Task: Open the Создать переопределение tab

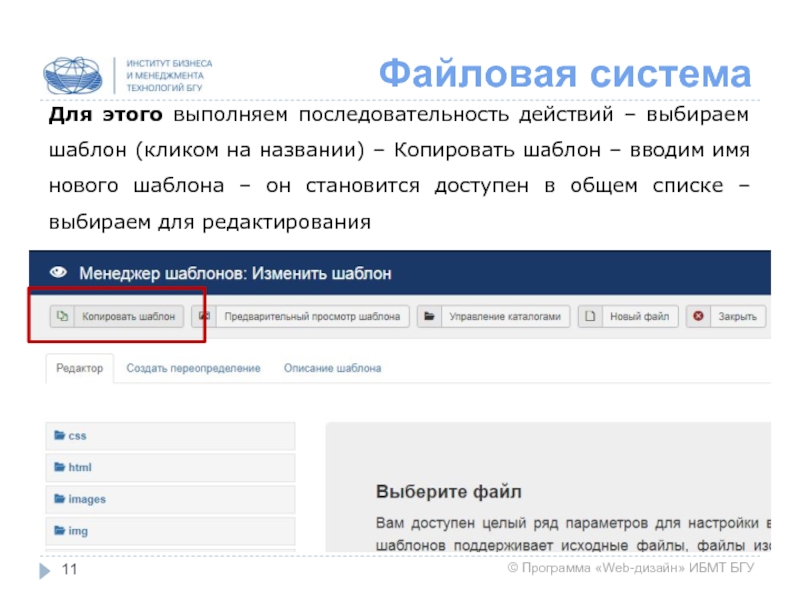Action: coord(193,368)
